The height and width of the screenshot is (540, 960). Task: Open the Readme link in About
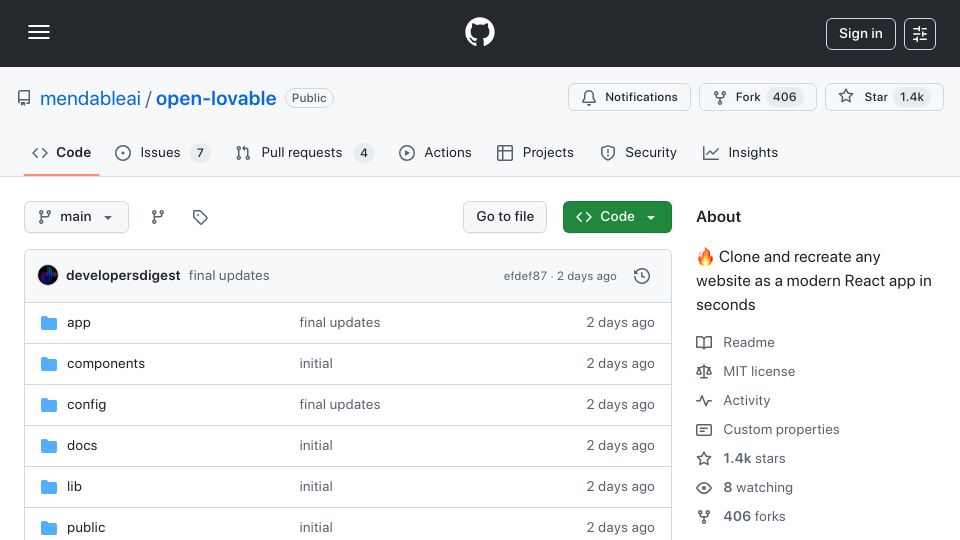tap(749, 342)
